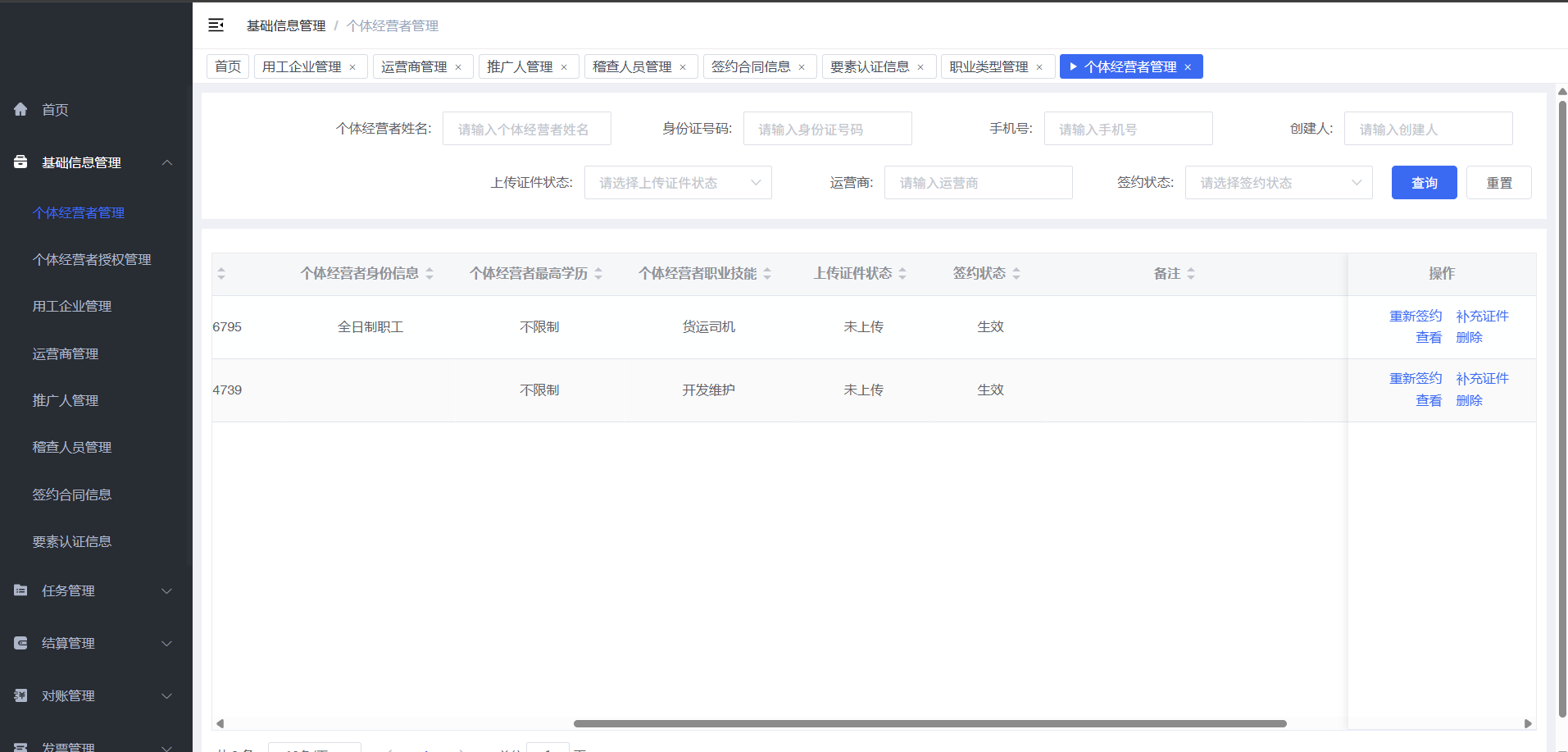The width and height of the screenshot is (1568, 752).
Task: Close the 职业类型管理 tab
Action: [x=1039, y=67]
